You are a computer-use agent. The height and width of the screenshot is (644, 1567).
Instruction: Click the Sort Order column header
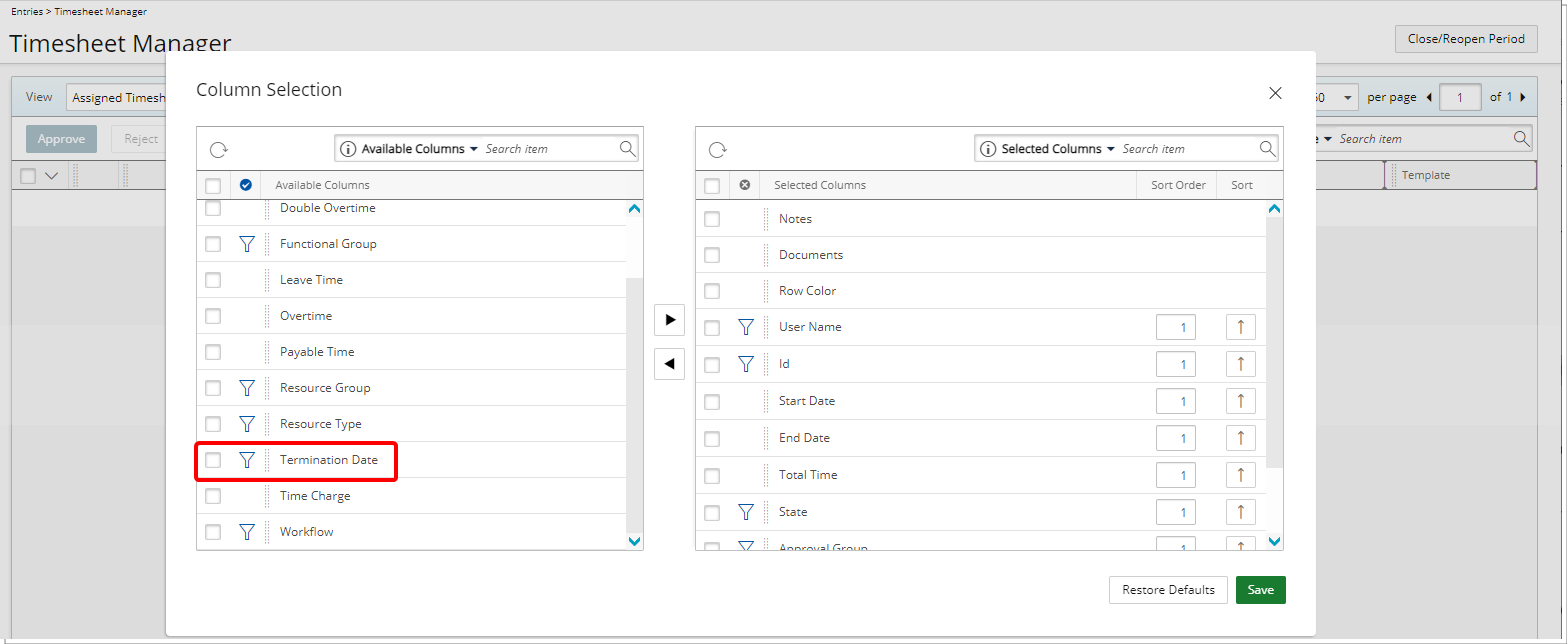1177,185
